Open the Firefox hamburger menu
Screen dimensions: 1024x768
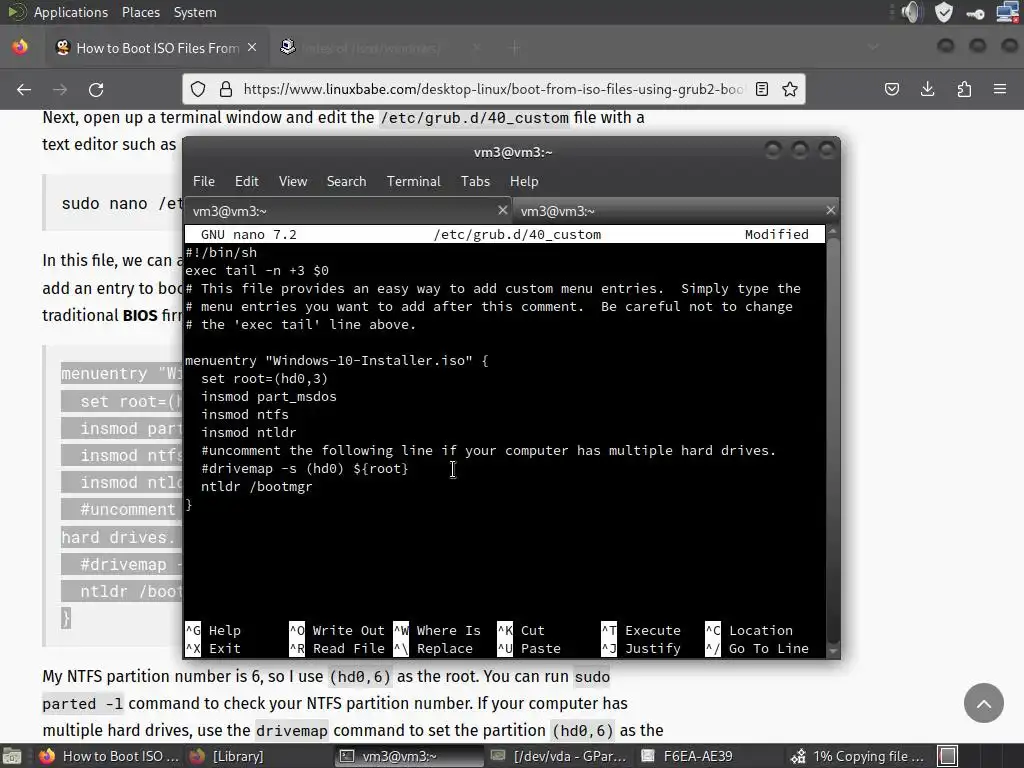(x=1000, y=89)
